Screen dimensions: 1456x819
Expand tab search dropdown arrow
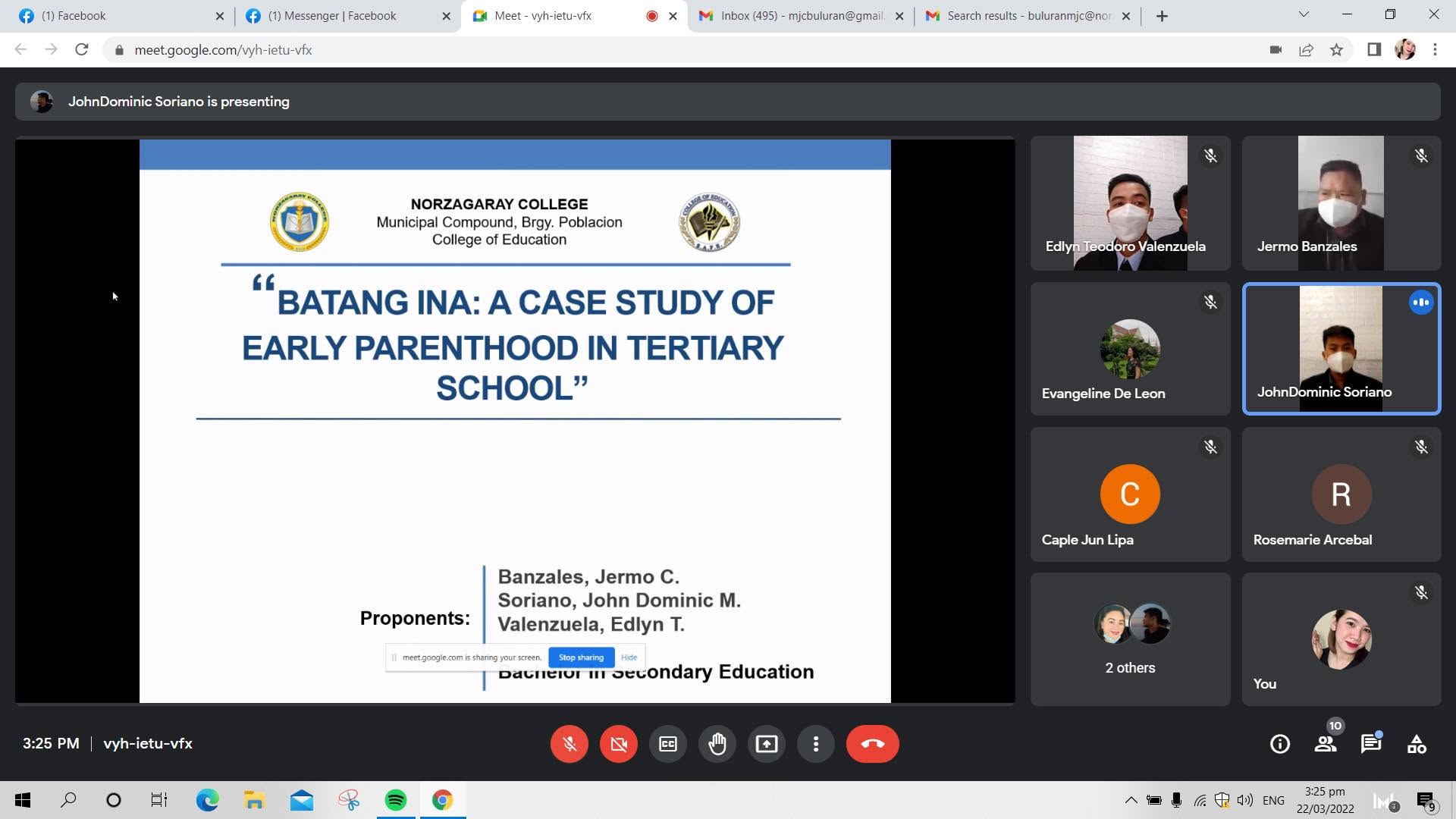click(1304, 14)
